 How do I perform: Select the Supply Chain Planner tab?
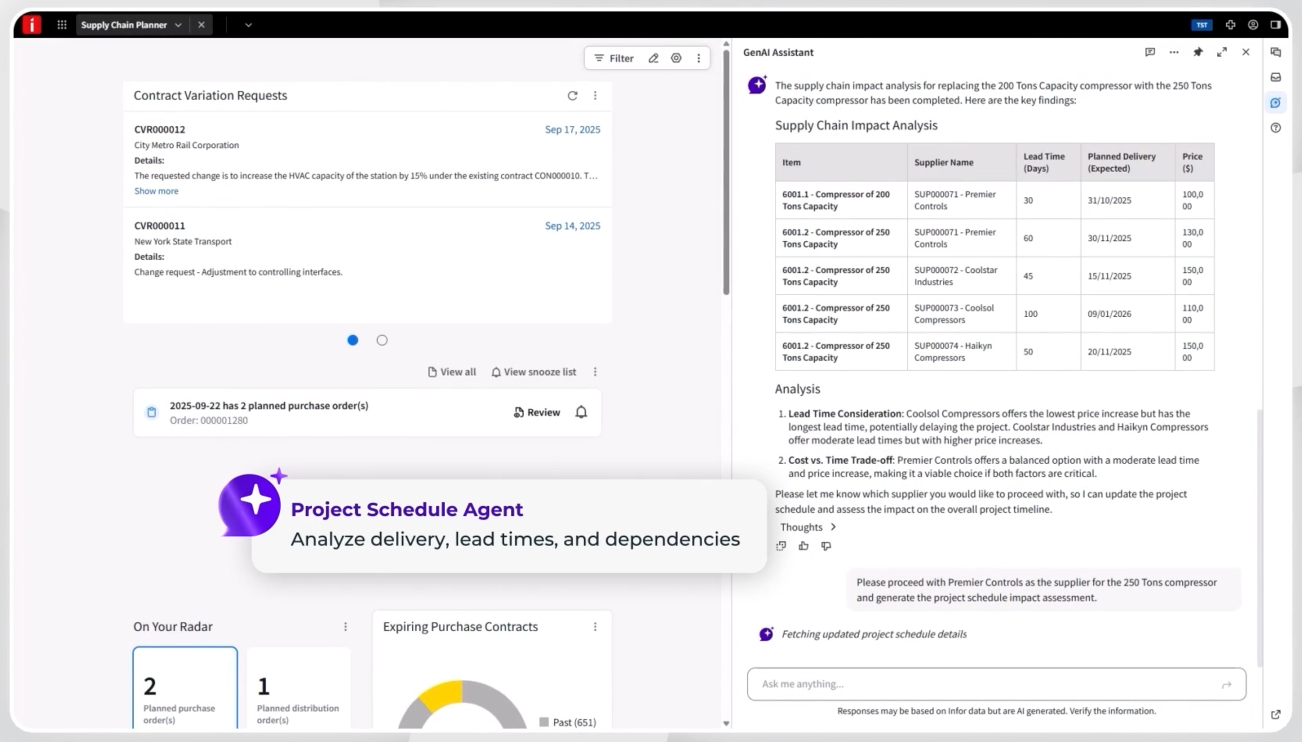(x=124, y=25)
